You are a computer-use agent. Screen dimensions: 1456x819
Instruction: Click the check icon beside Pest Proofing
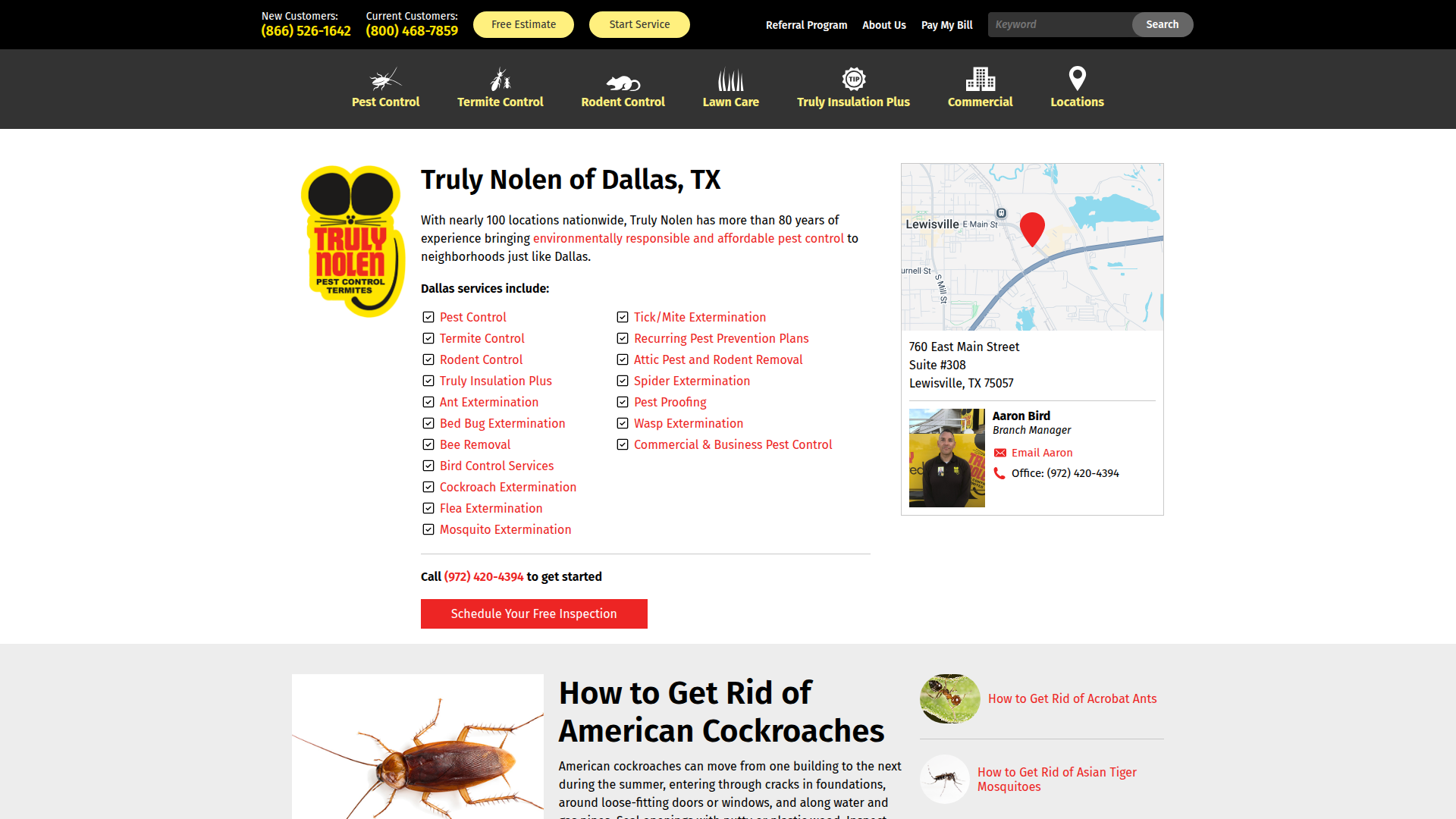[x=623, y=402]
